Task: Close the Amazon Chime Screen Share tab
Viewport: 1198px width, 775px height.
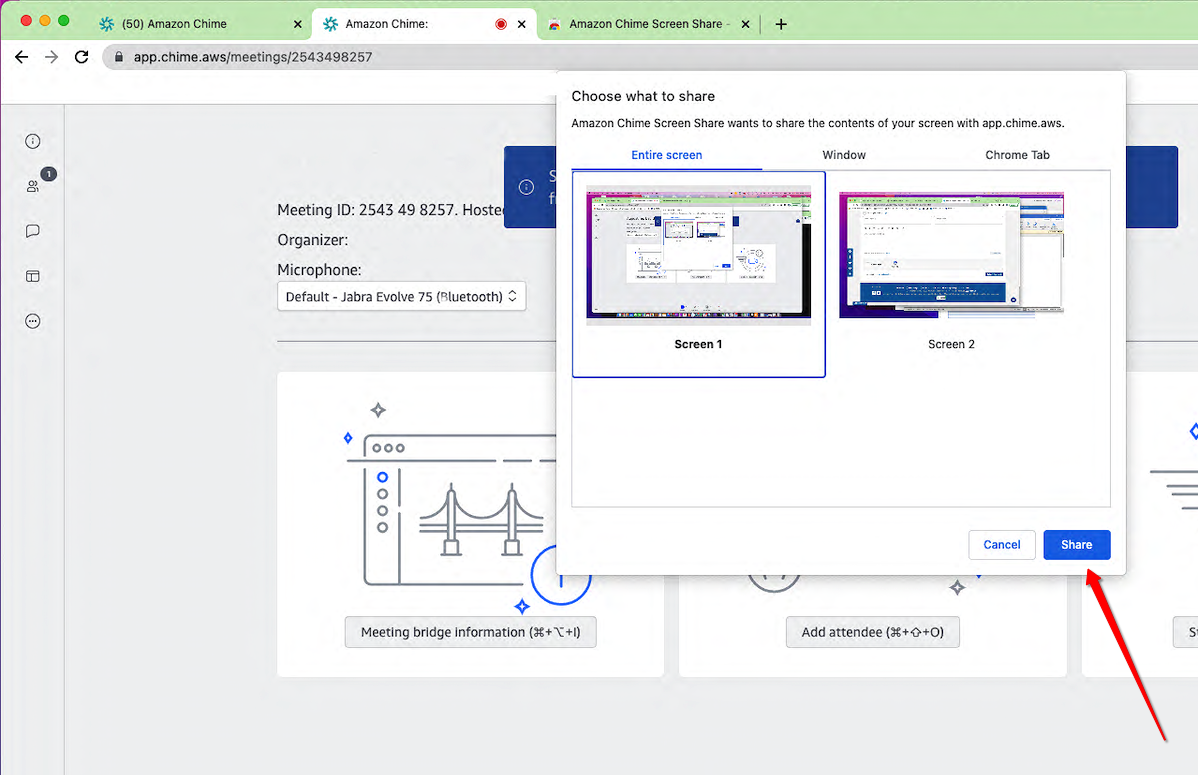Action: pyautogui.click(x=746, y=24)
